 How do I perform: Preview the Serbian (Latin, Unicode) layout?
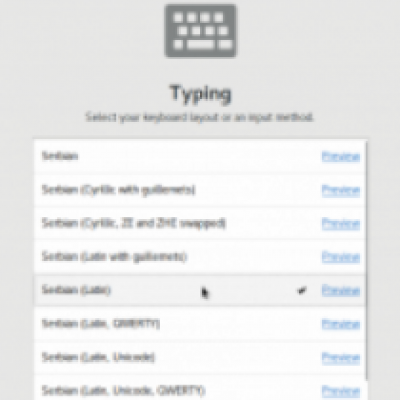click(x=341, y=357)
